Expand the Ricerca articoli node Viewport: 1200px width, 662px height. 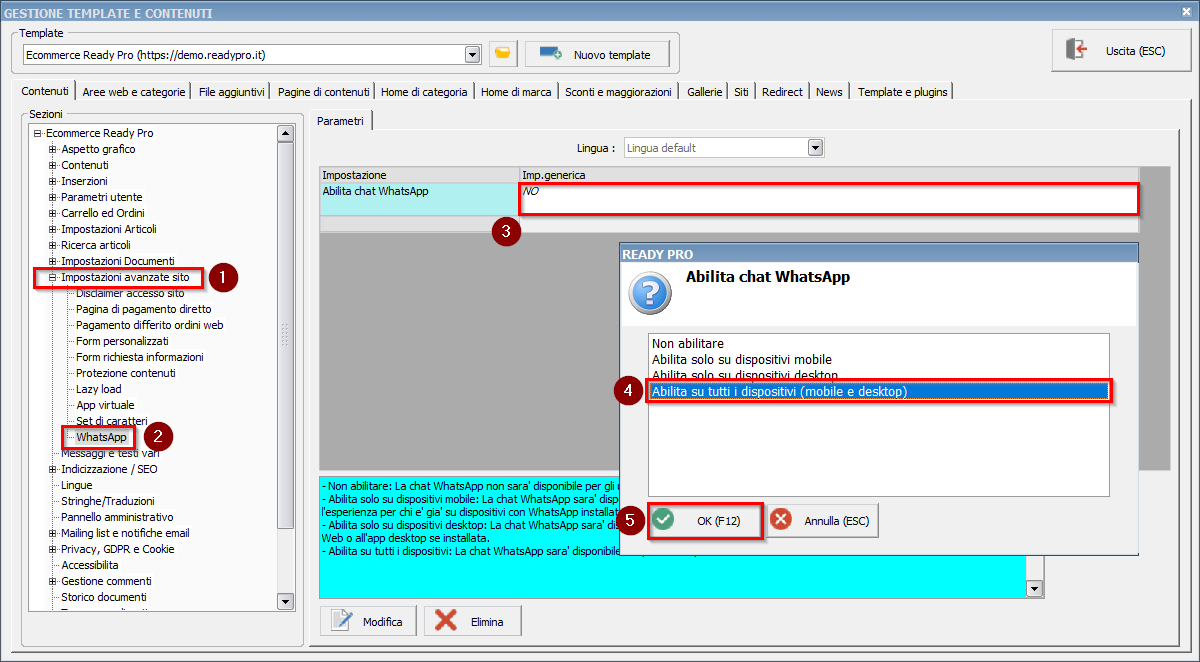point(53,245)
